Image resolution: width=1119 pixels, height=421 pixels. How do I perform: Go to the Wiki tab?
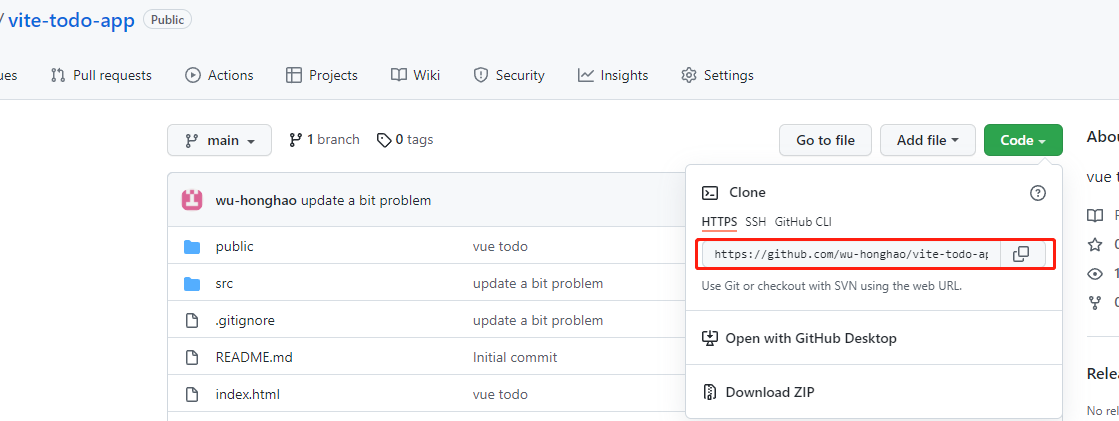point(415,75)
